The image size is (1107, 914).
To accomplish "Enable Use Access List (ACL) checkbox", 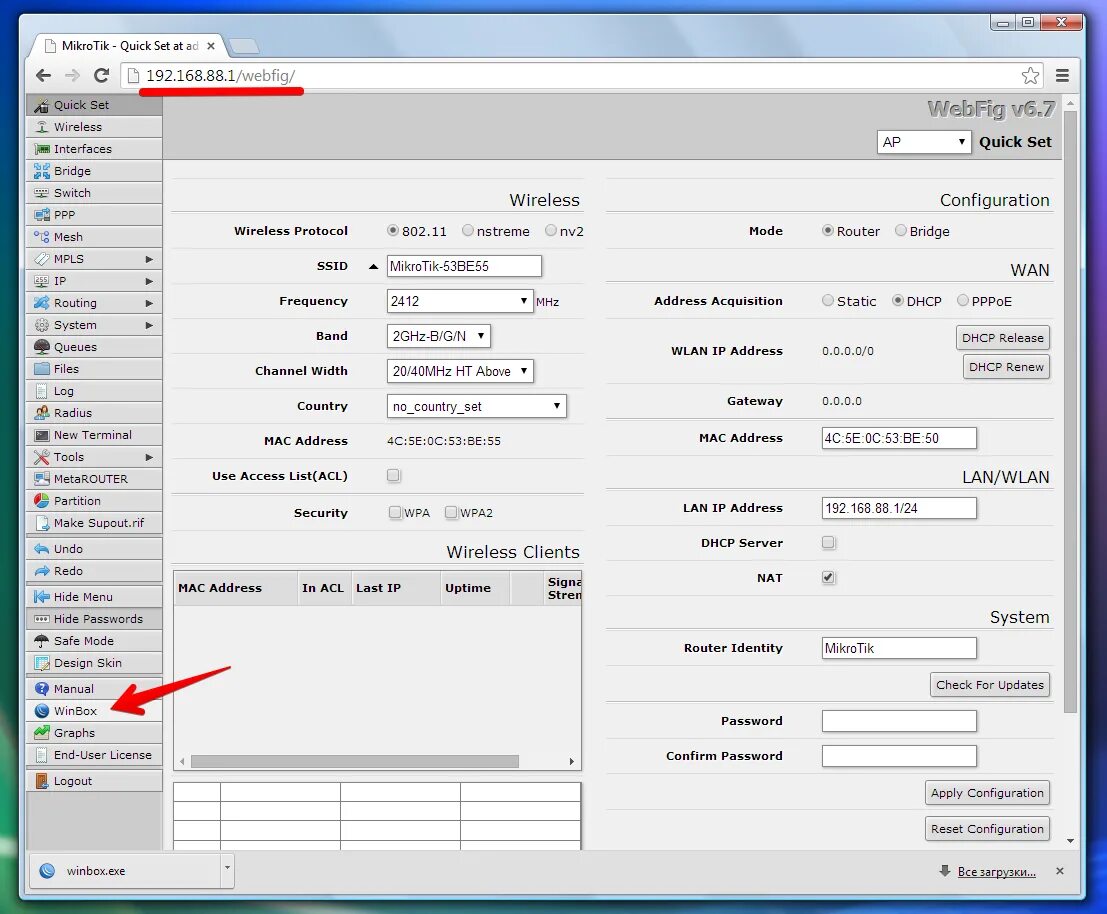I will point(393,475).
